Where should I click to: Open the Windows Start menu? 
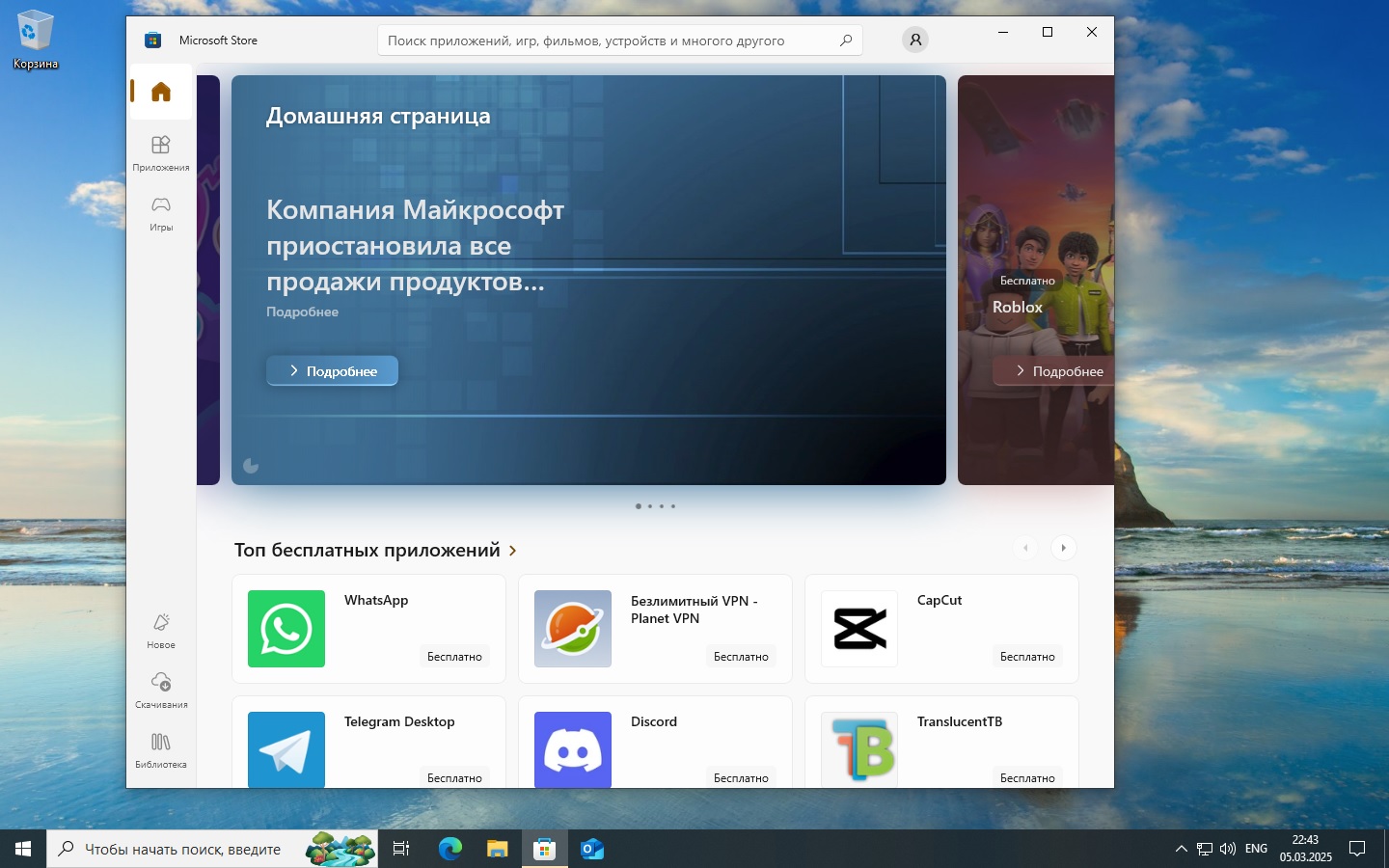tap(23, 849)
